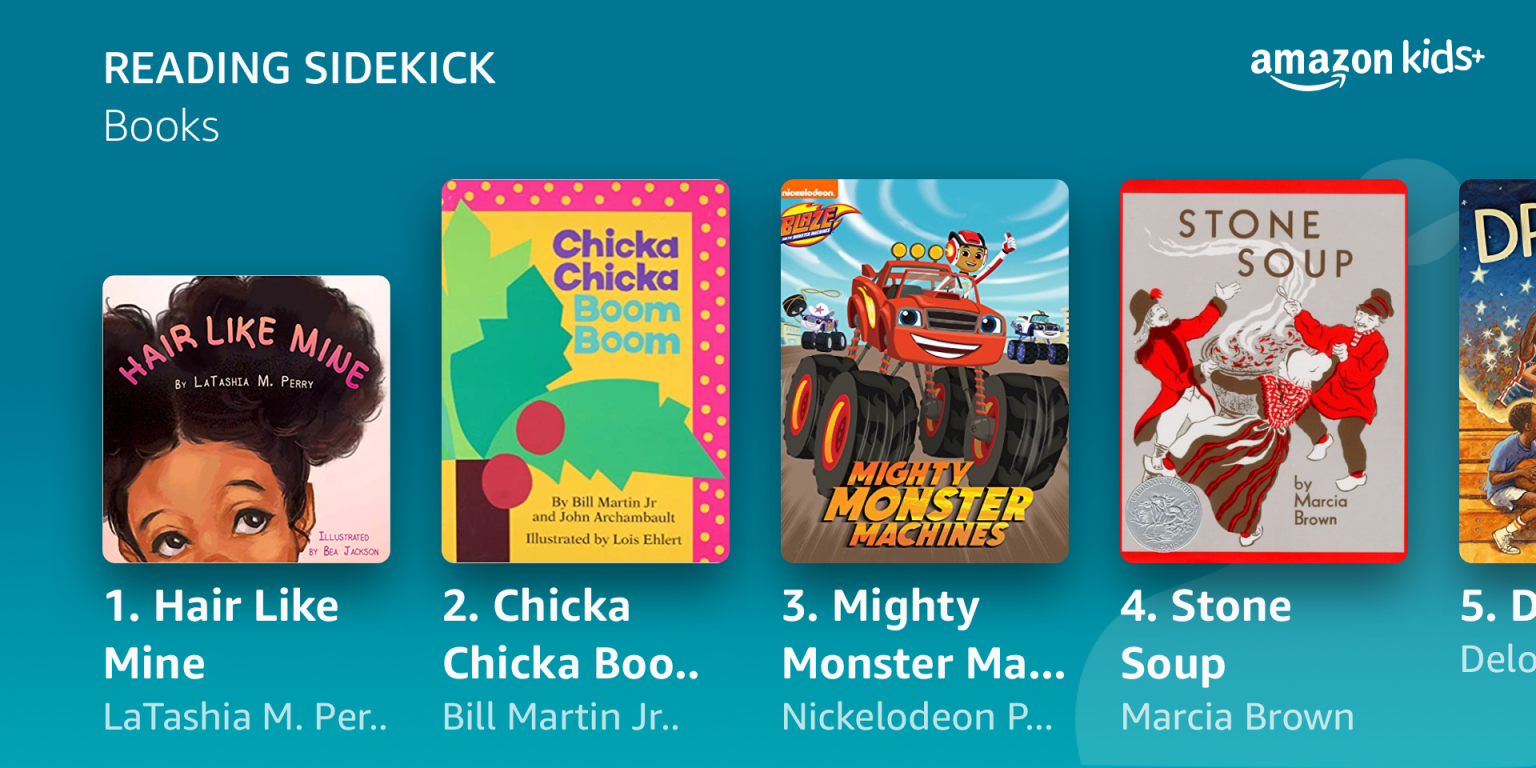
Task: Click the "1. Hair Like Mine" title
Action: click(221, 634)
